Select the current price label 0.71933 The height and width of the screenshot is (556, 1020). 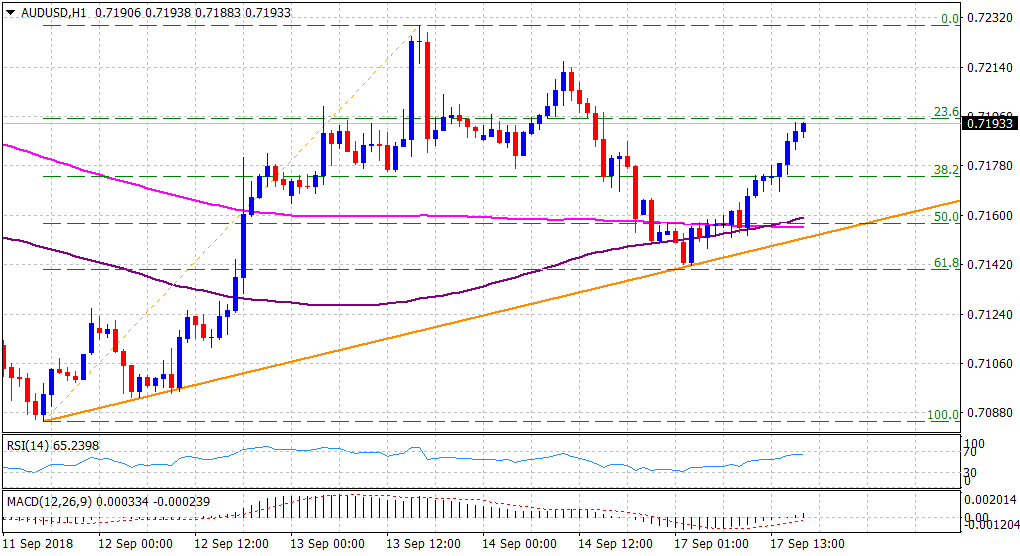989,123
